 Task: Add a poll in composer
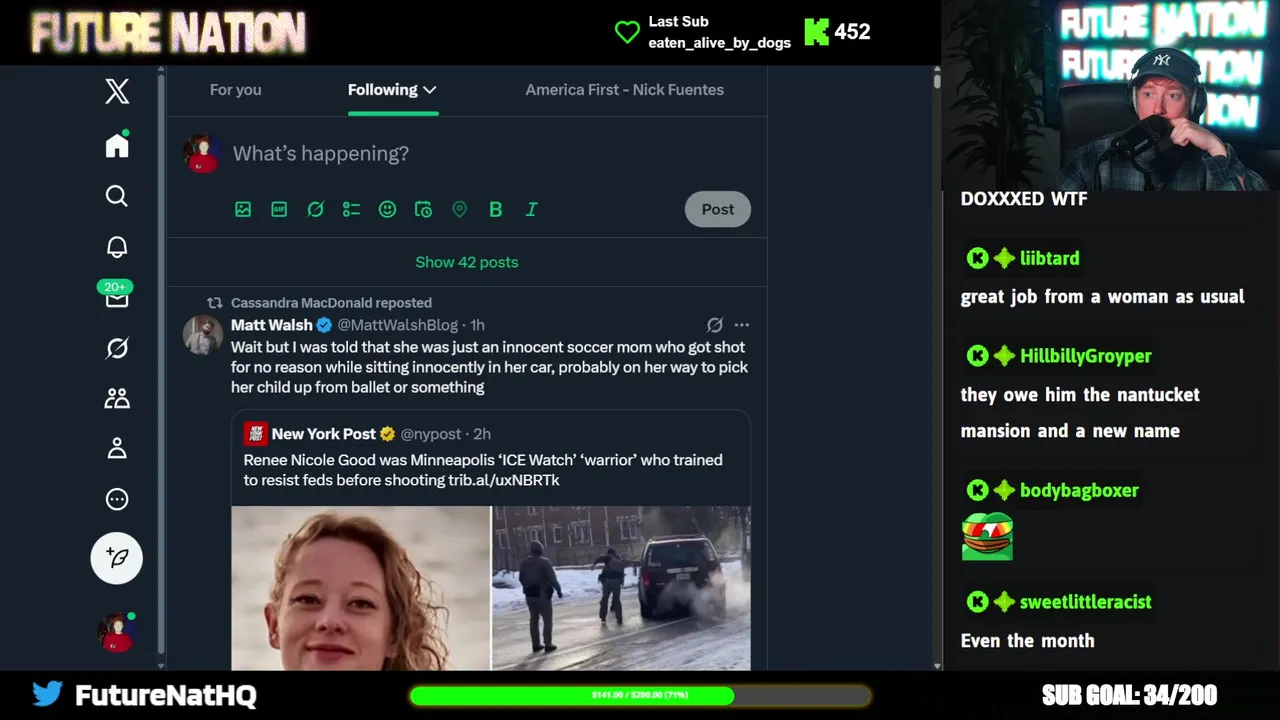[x=351, y=209]
